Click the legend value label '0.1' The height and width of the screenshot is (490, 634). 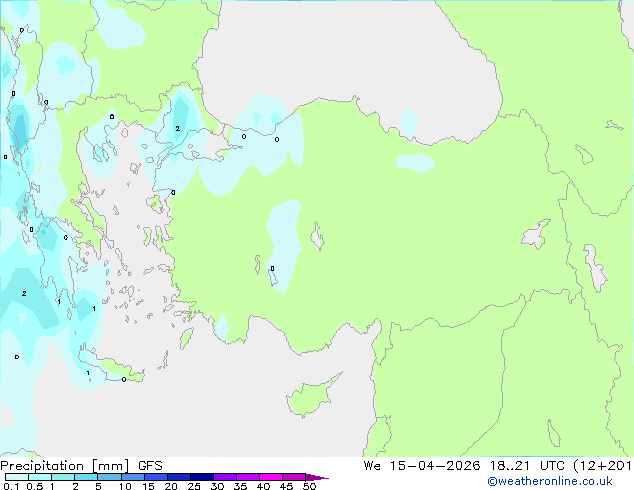(11, 486)
